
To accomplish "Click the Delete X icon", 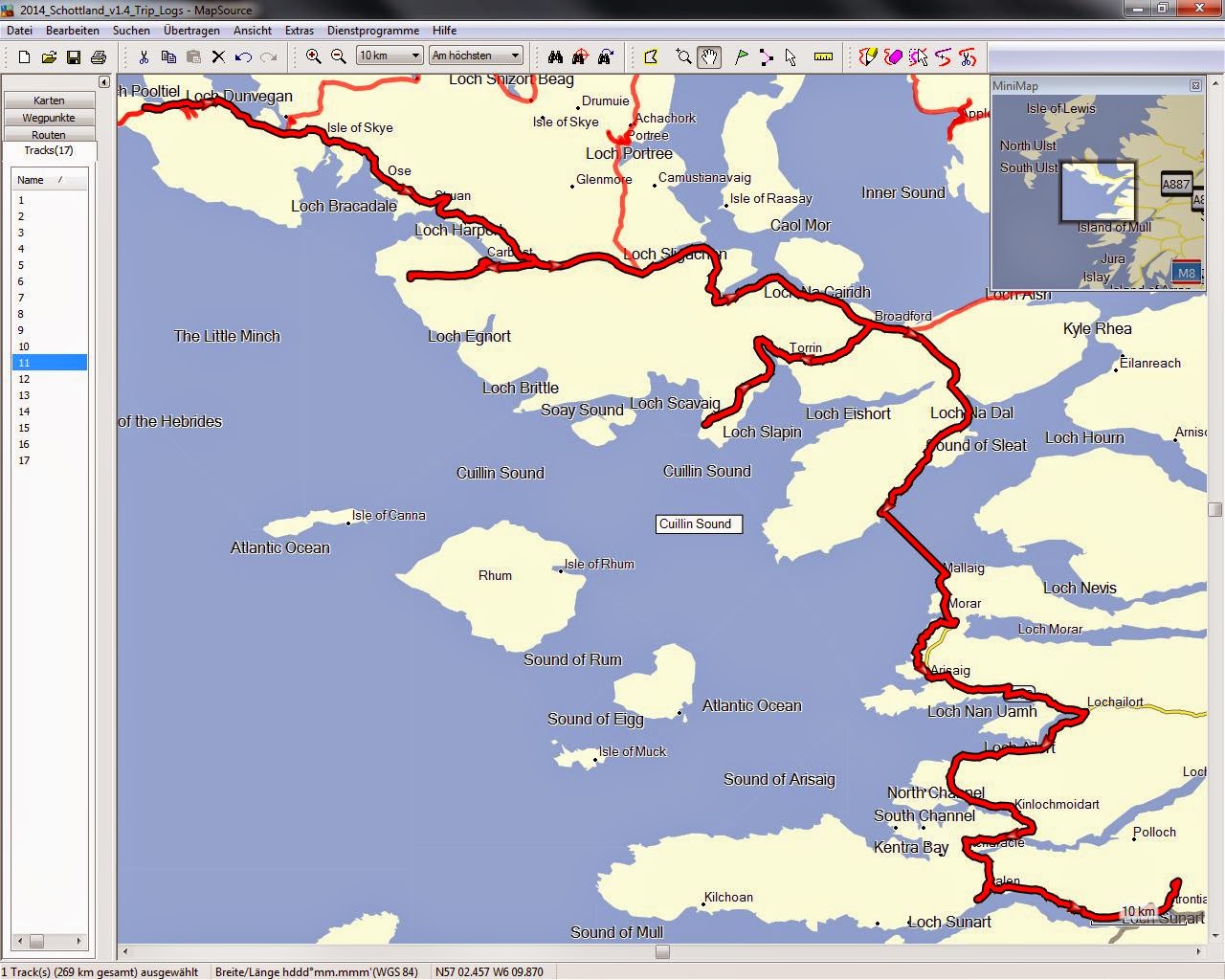I will tap(218, 57).
